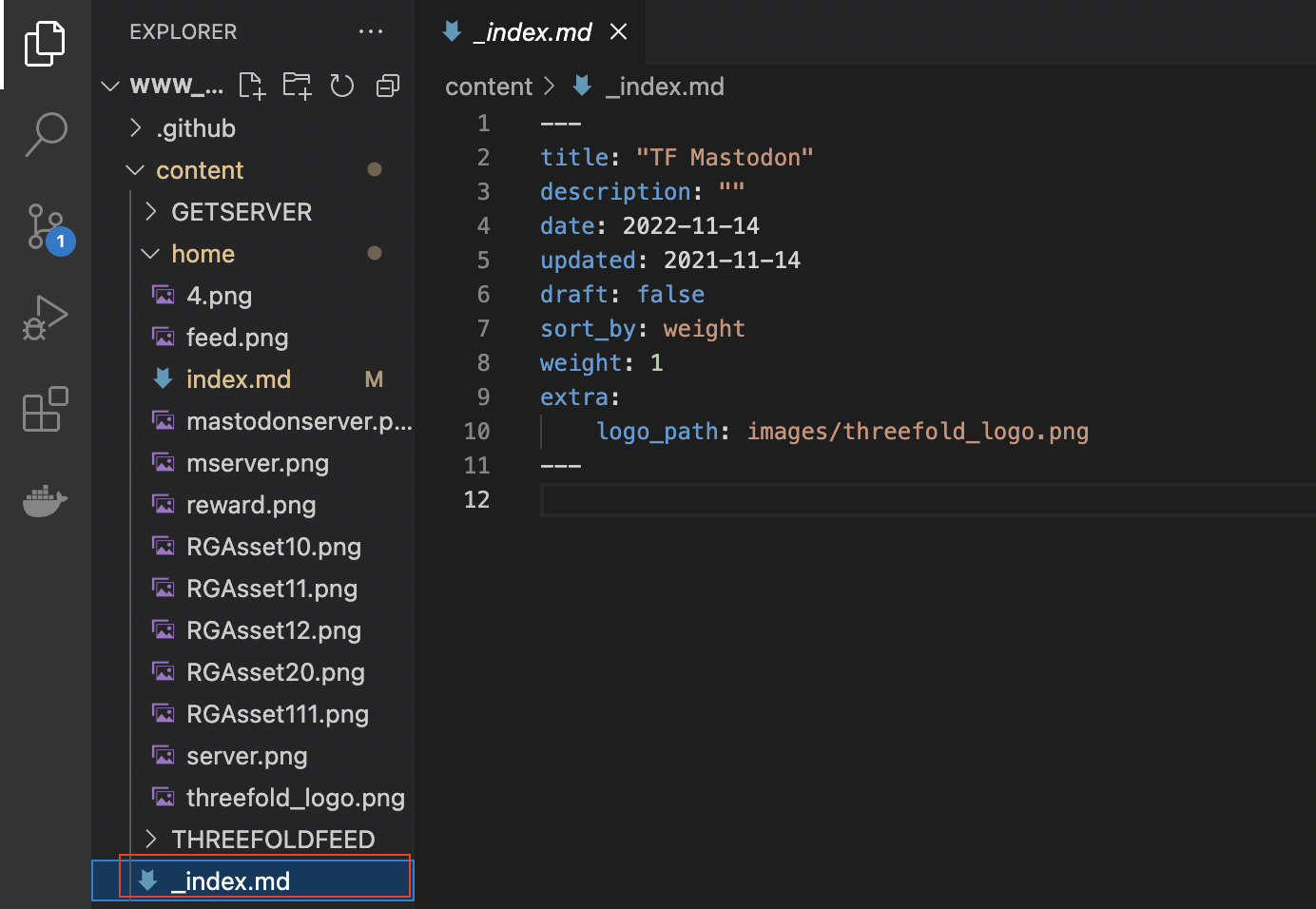
Task: Open the Run and Debug view
Action: click(45, 318)
